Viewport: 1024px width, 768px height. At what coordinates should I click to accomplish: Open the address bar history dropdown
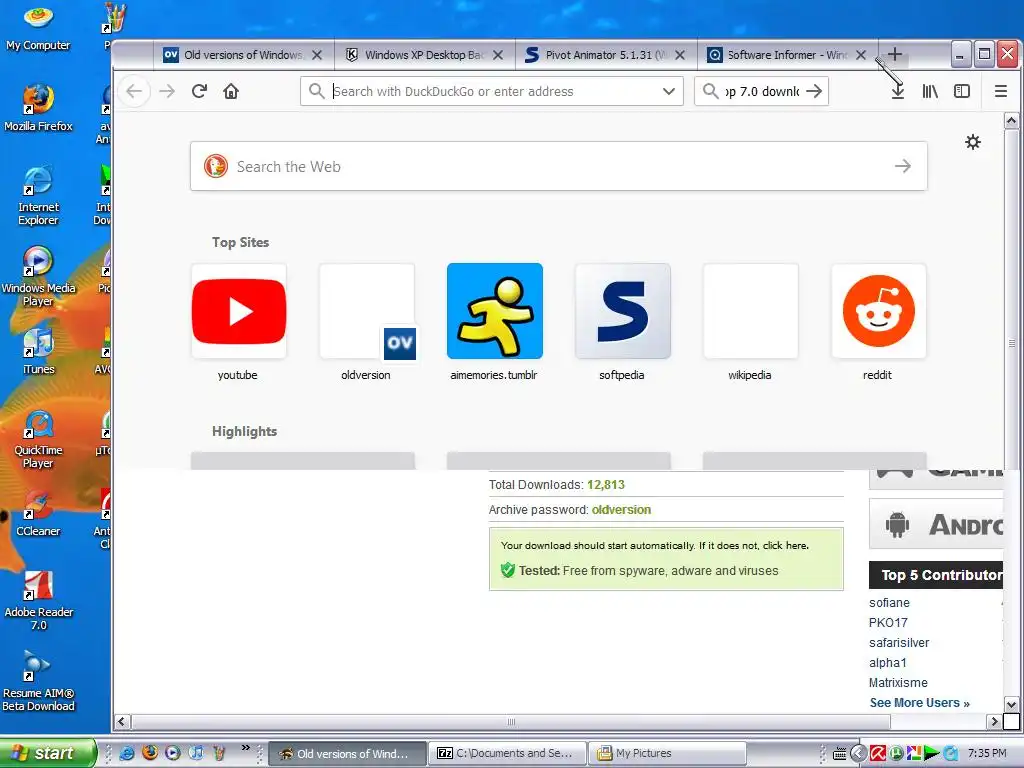669,91
